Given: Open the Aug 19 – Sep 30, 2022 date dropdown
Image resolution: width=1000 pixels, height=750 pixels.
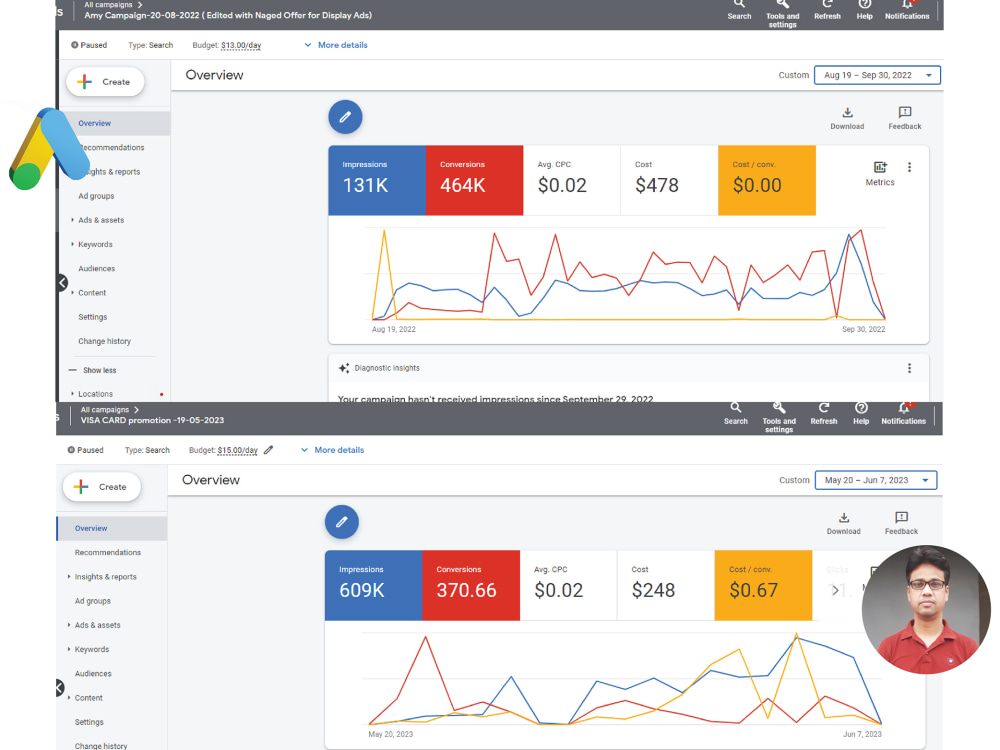Looking at the screenshot, I should point(877,75).
